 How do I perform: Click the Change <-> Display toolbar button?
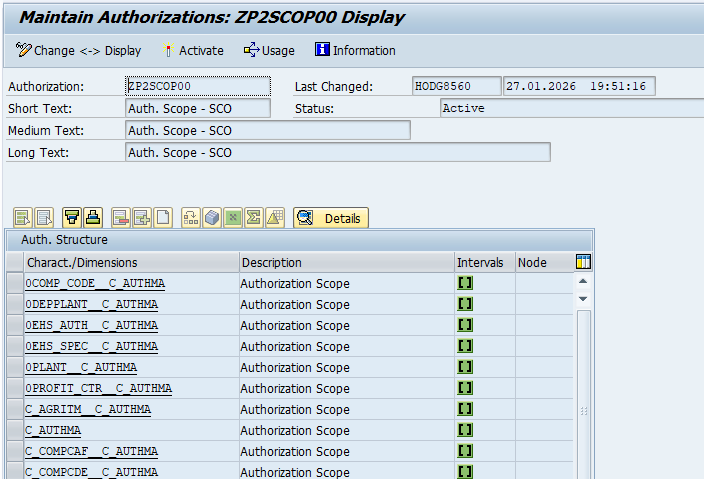[x=78, y=50]
